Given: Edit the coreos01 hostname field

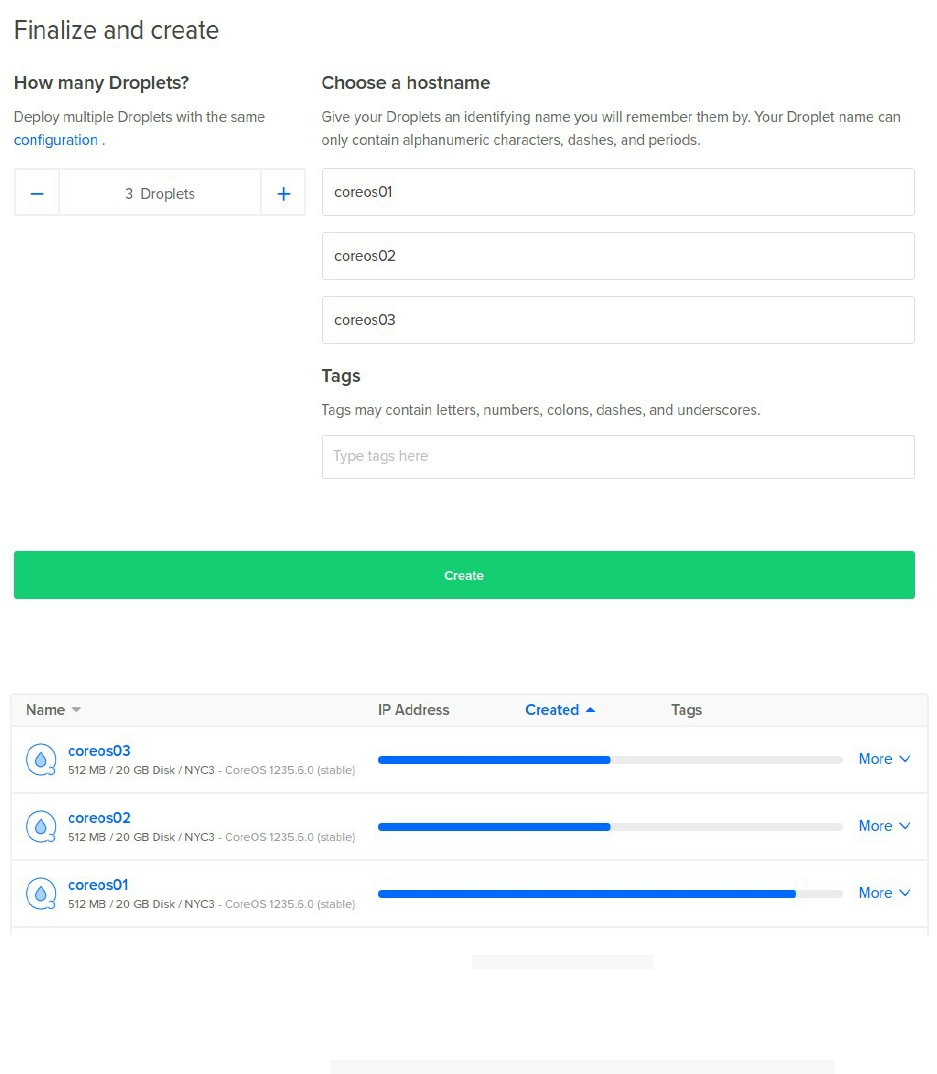Looking at the screenshot, I should [x=618, y=192].
